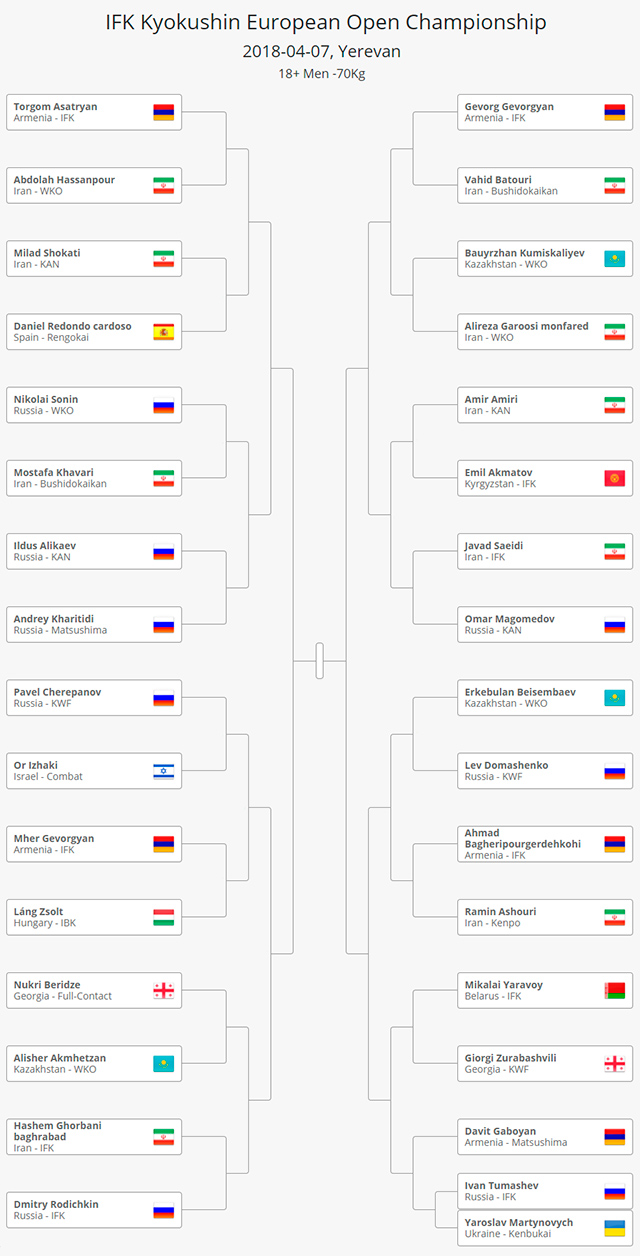Viewport: 640px width, 1256px height.
Task: Click the Kyrgyzstan flag beside Emil Akmatov
Action: coord(615,478)
